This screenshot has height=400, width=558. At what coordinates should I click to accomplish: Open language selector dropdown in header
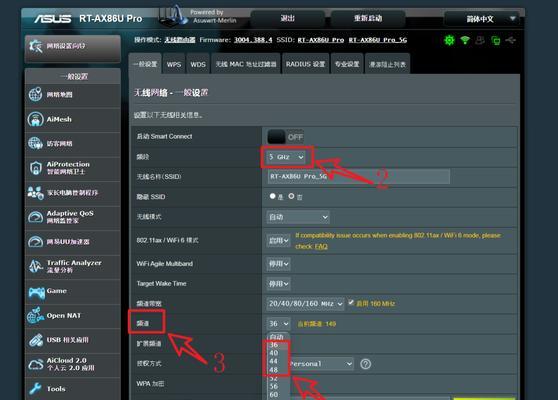483,19
